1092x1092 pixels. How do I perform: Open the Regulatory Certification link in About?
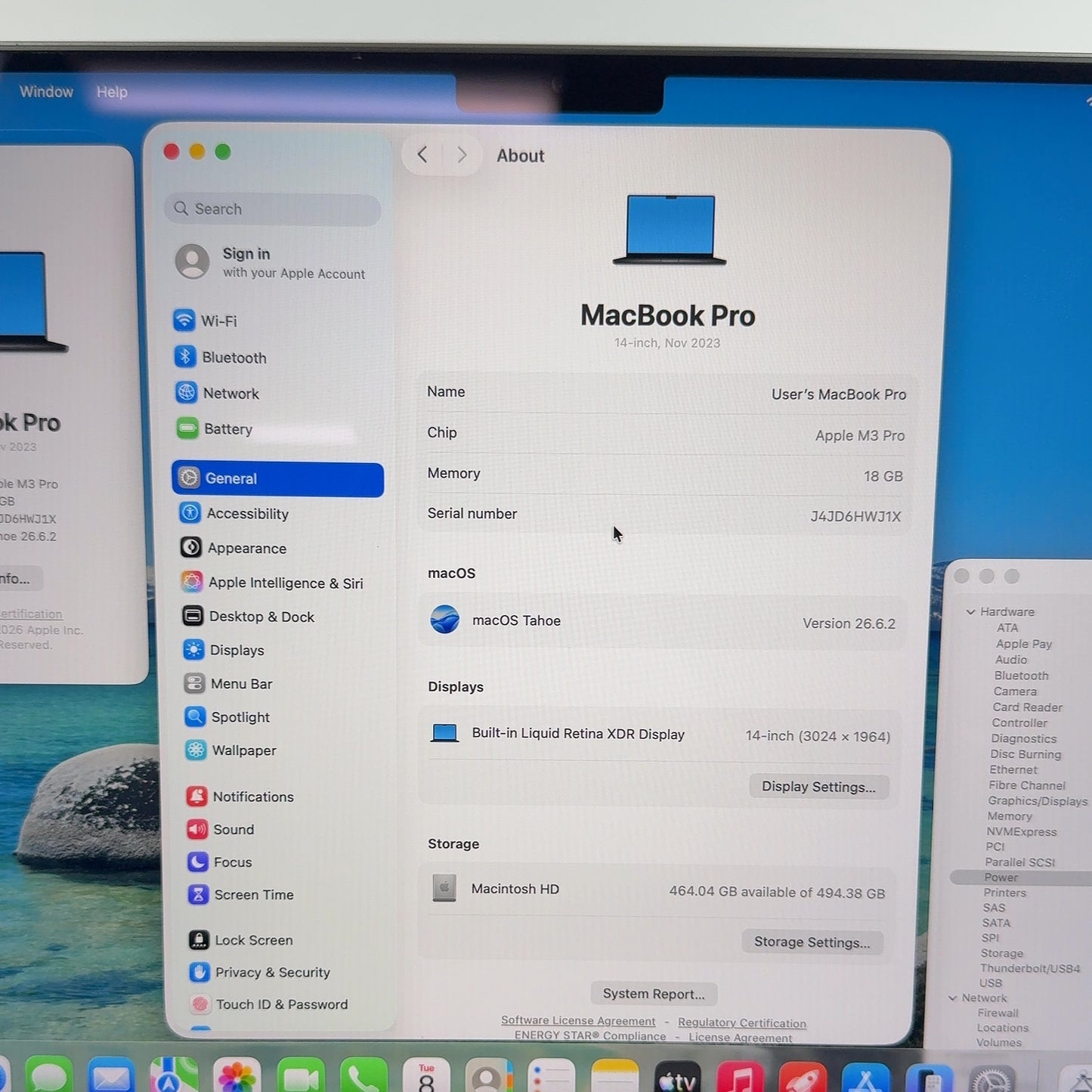(x=742, y=1022)
